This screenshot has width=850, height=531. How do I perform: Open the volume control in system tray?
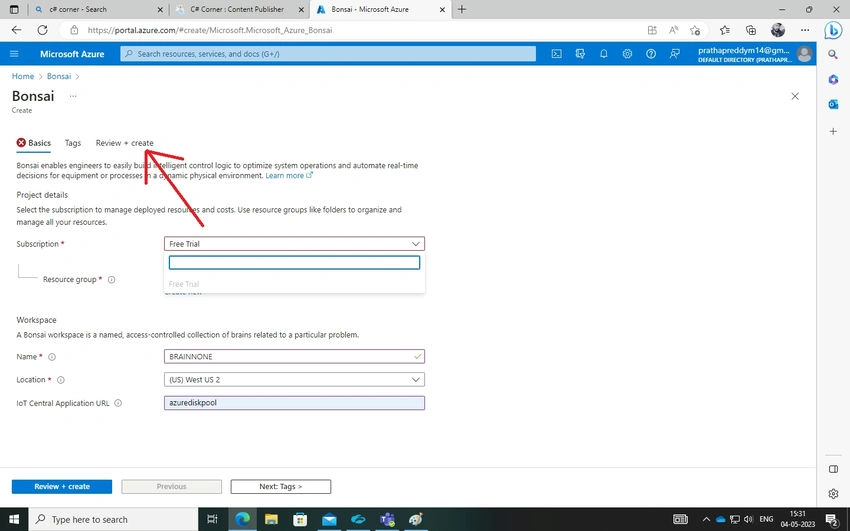tap(749, 519)
